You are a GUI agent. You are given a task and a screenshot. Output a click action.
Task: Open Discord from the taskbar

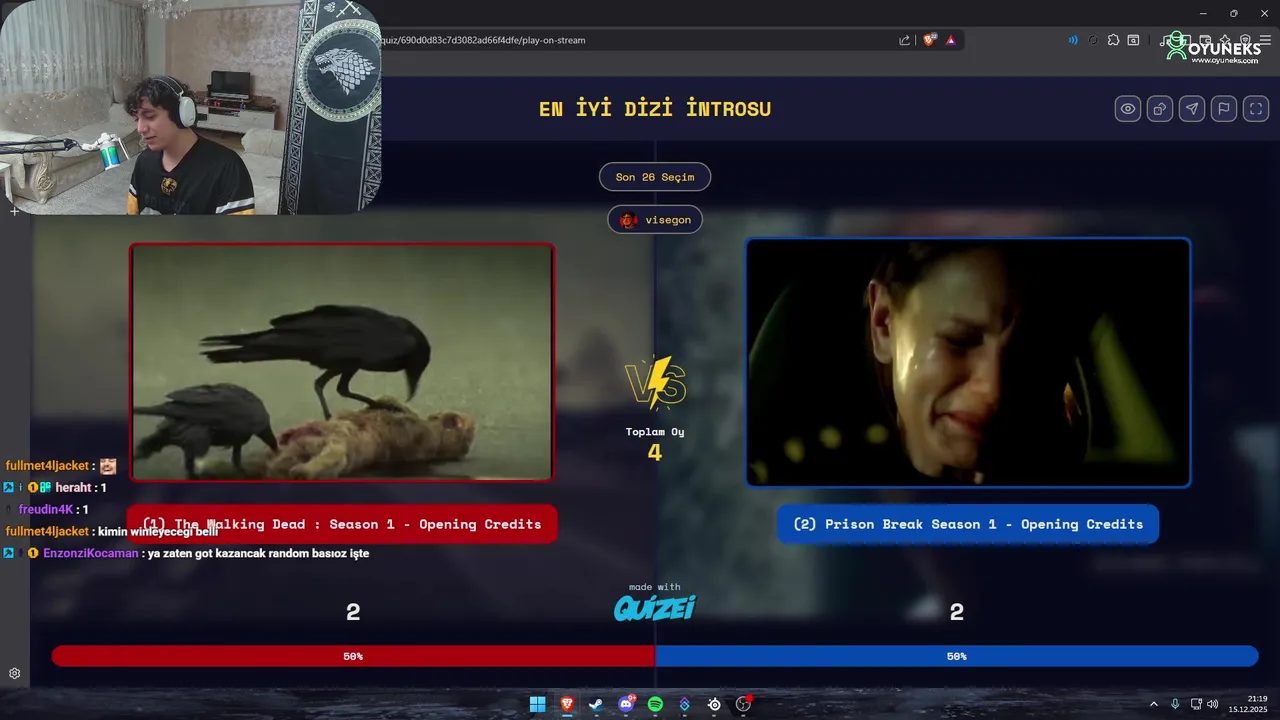tap(626, 704)
